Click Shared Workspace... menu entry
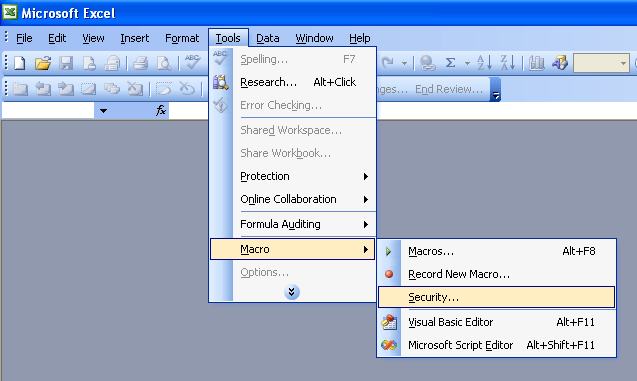637x381 pixels. [292, 130]
